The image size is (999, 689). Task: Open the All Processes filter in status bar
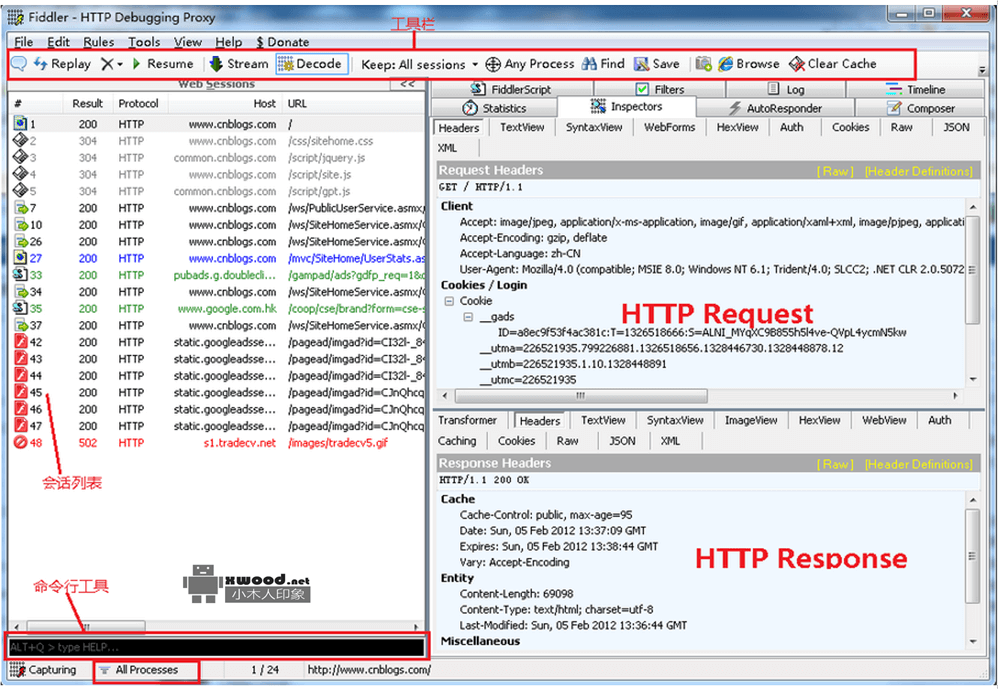[x=147, y=670]
